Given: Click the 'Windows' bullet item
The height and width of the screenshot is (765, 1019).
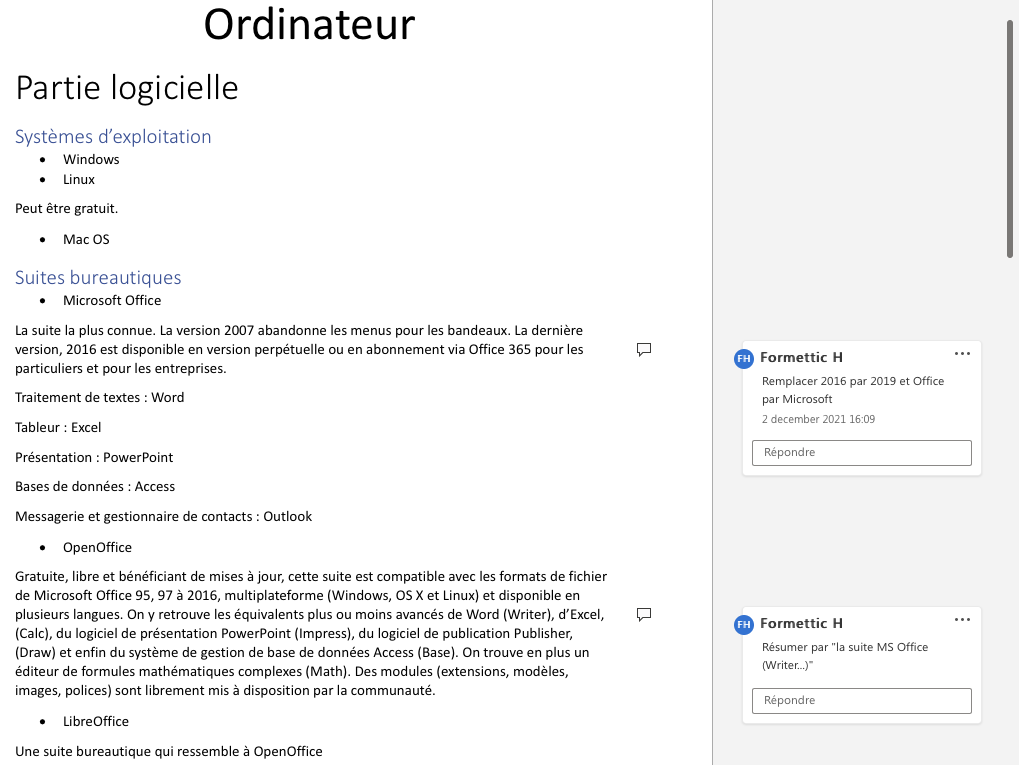Looking at the screenshot, I should [x=91, y=159].
